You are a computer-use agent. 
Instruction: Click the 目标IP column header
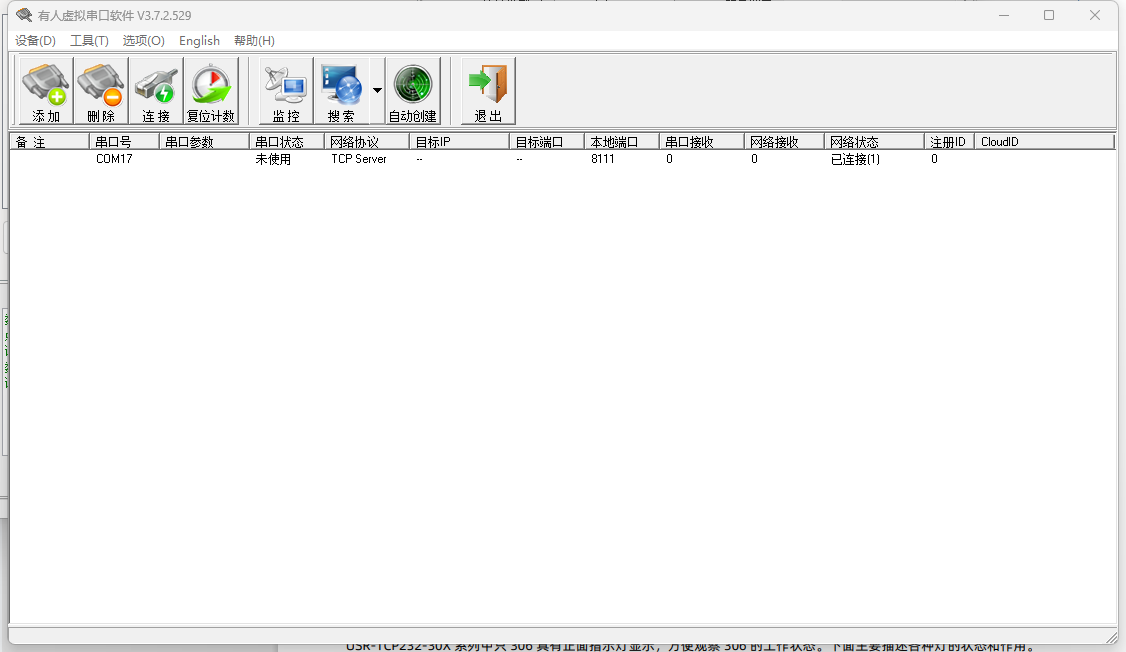459,142
